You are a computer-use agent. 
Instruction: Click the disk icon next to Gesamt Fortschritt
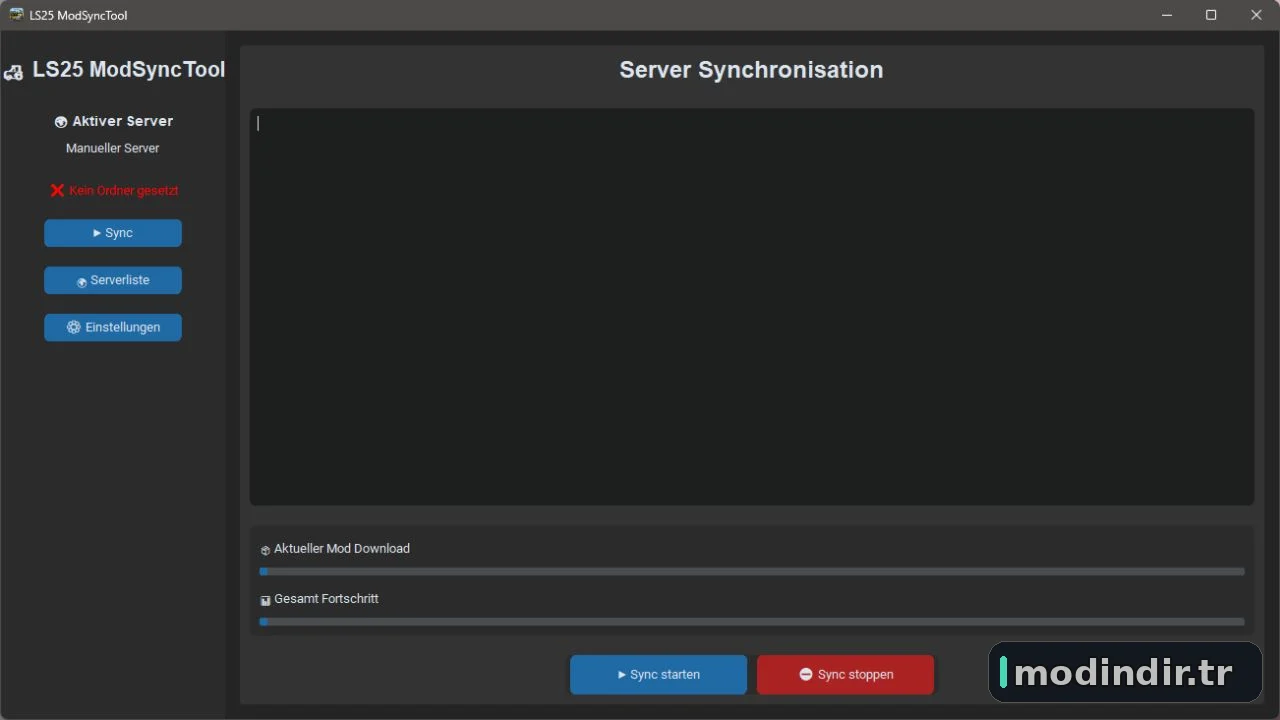tap(265, 600)
